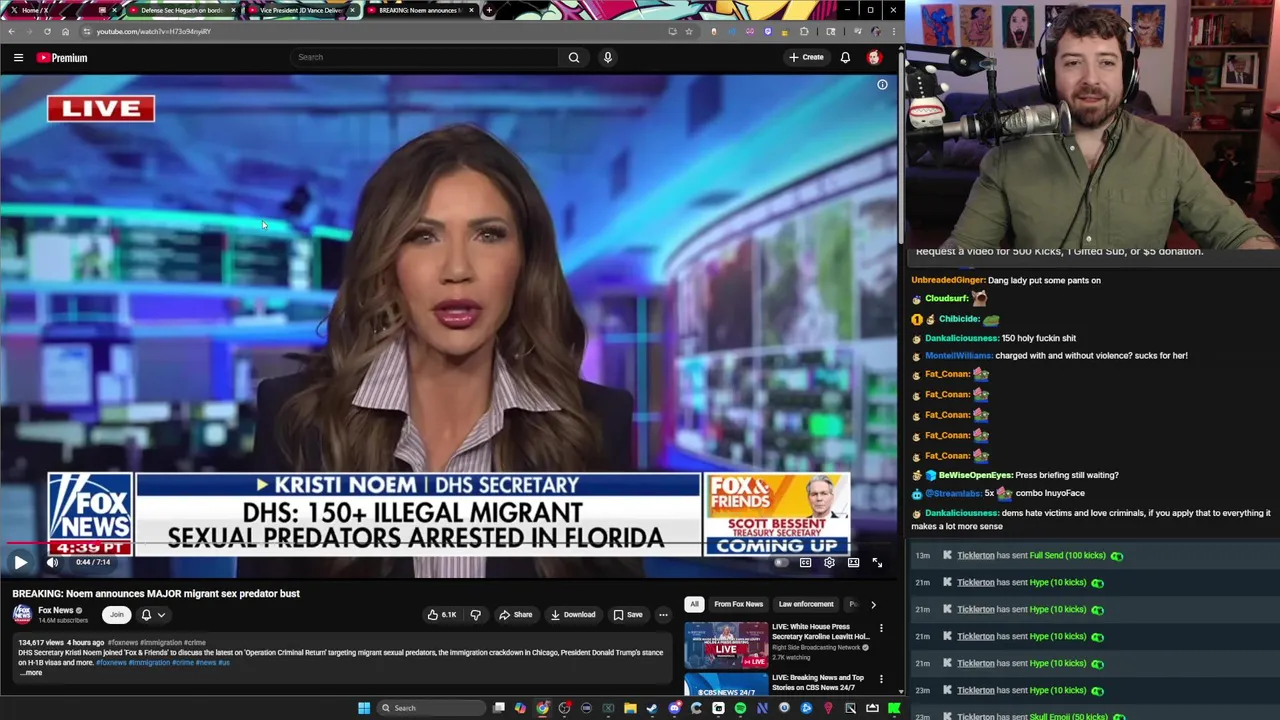Switch to Defense Sec Hegseth browser tab

(181, 10)
